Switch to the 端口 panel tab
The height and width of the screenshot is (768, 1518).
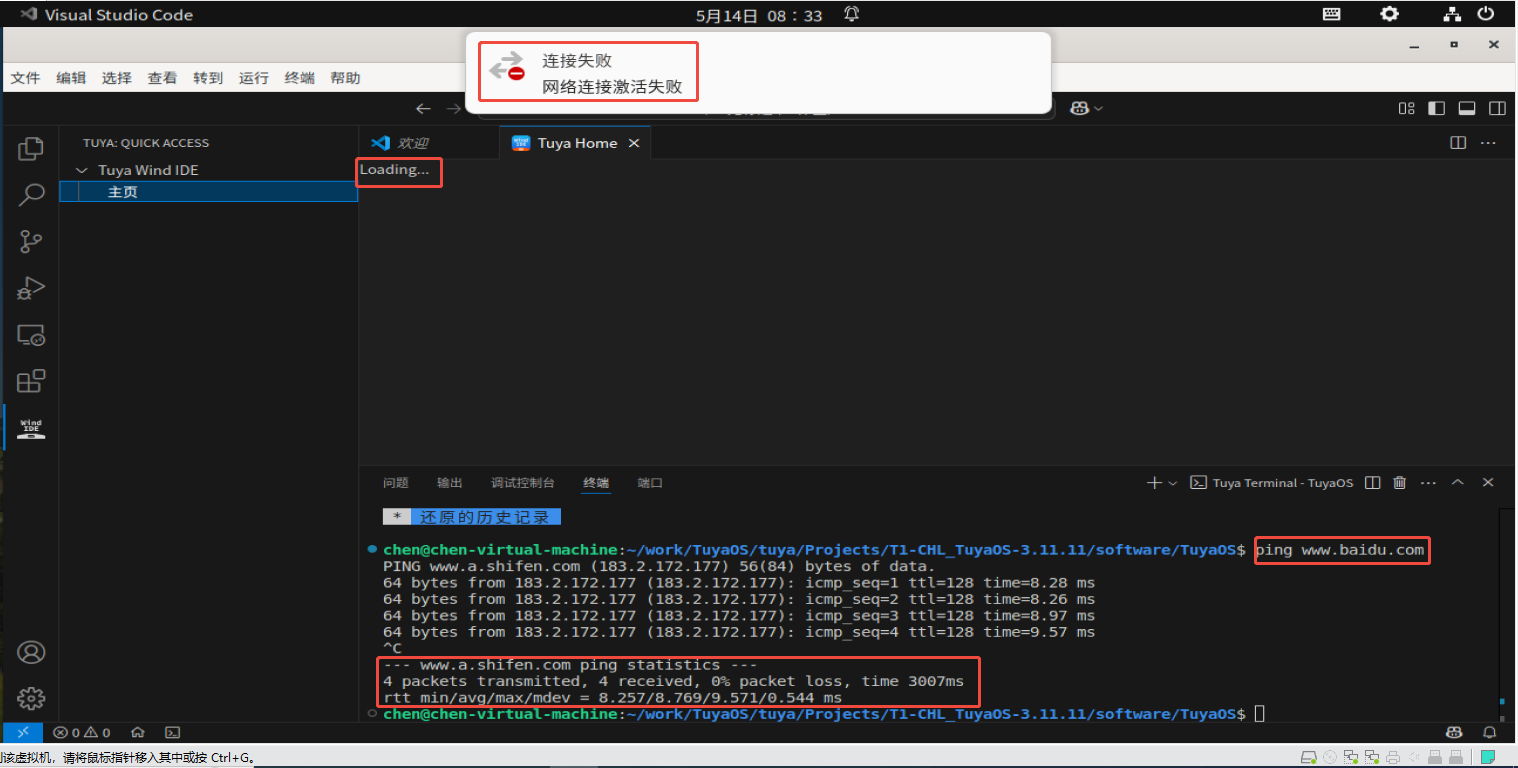click(650, 483)
